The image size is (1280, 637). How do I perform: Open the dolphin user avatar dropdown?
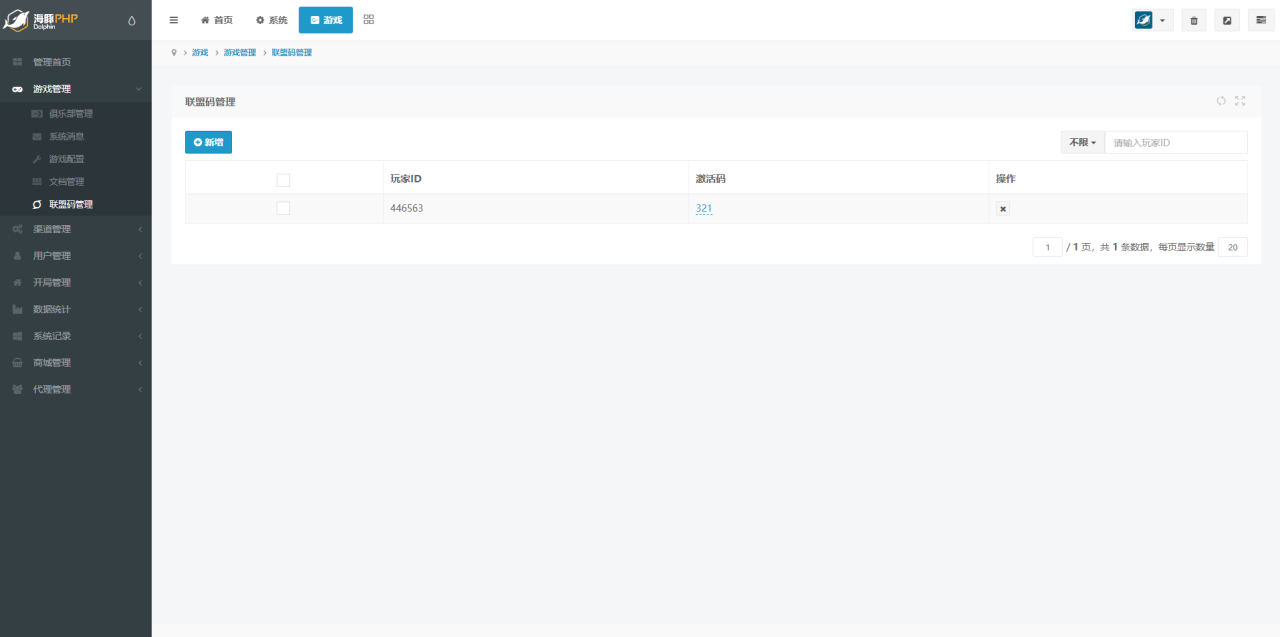pos(1152,20)
